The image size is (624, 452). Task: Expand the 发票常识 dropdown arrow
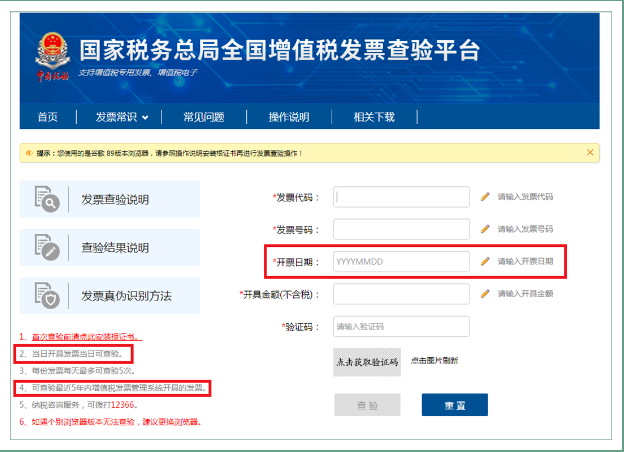click(145, 117)
